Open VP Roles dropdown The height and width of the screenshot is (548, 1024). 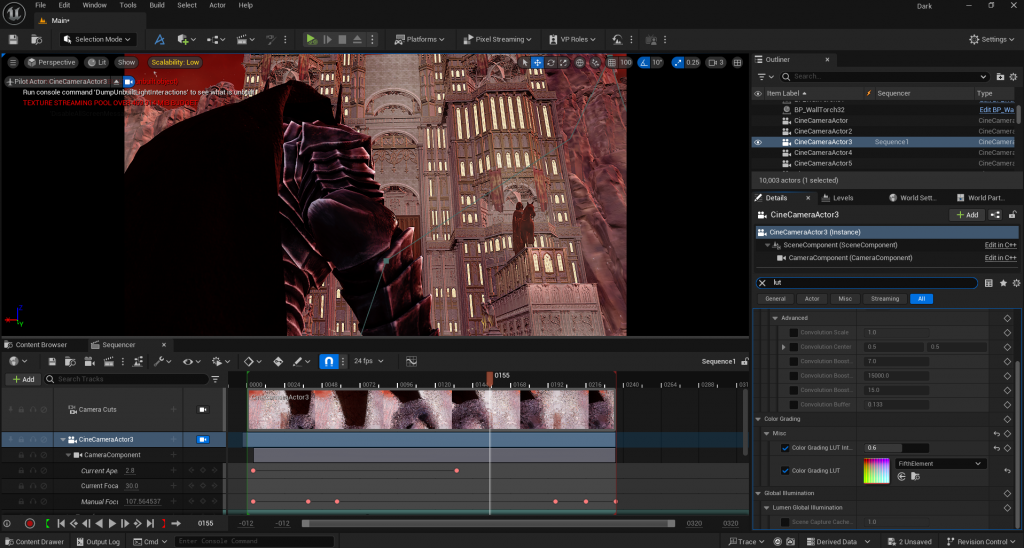[572, 39]
